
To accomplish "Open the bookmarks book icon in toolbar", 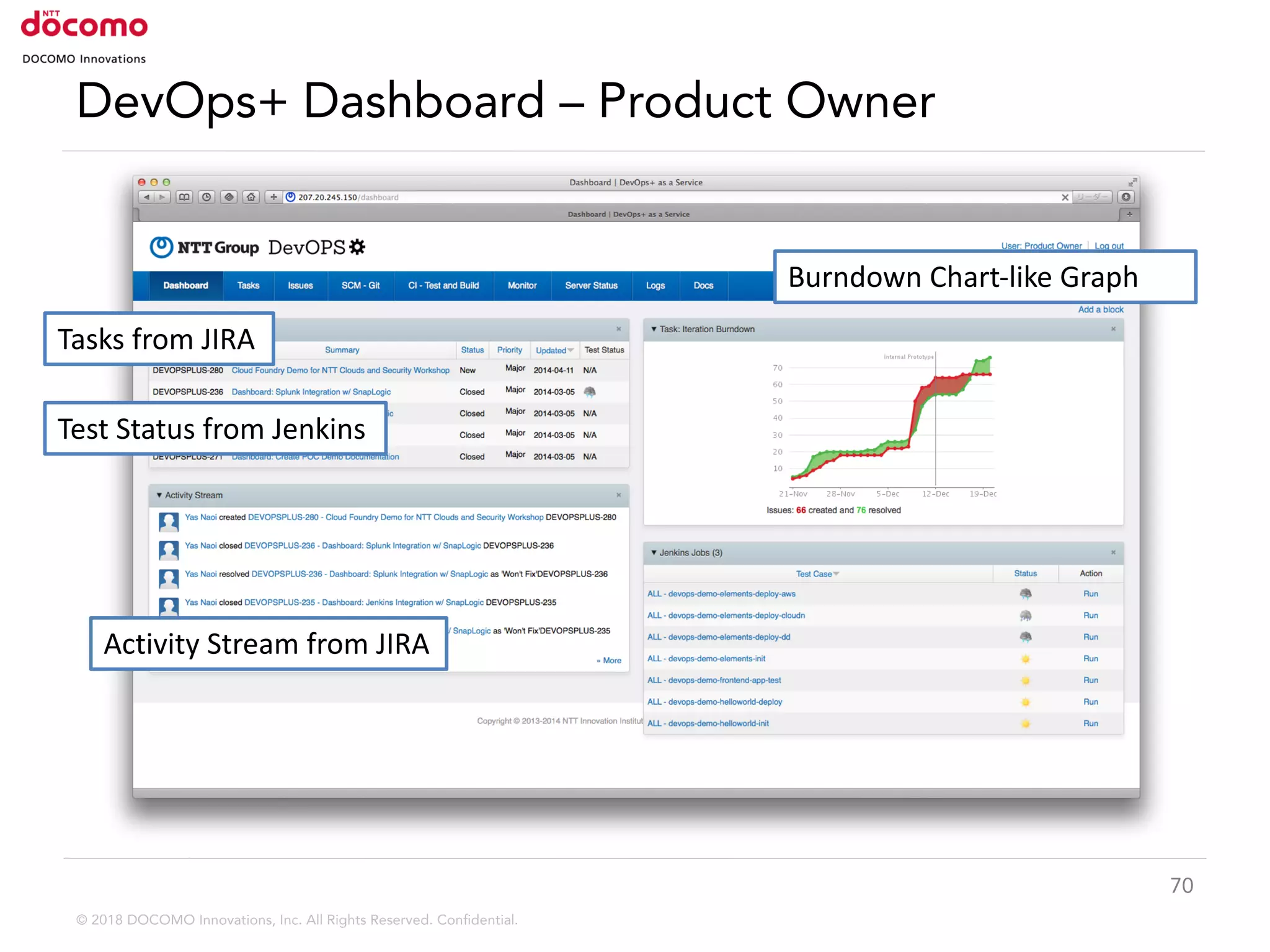I will (184, 197).
